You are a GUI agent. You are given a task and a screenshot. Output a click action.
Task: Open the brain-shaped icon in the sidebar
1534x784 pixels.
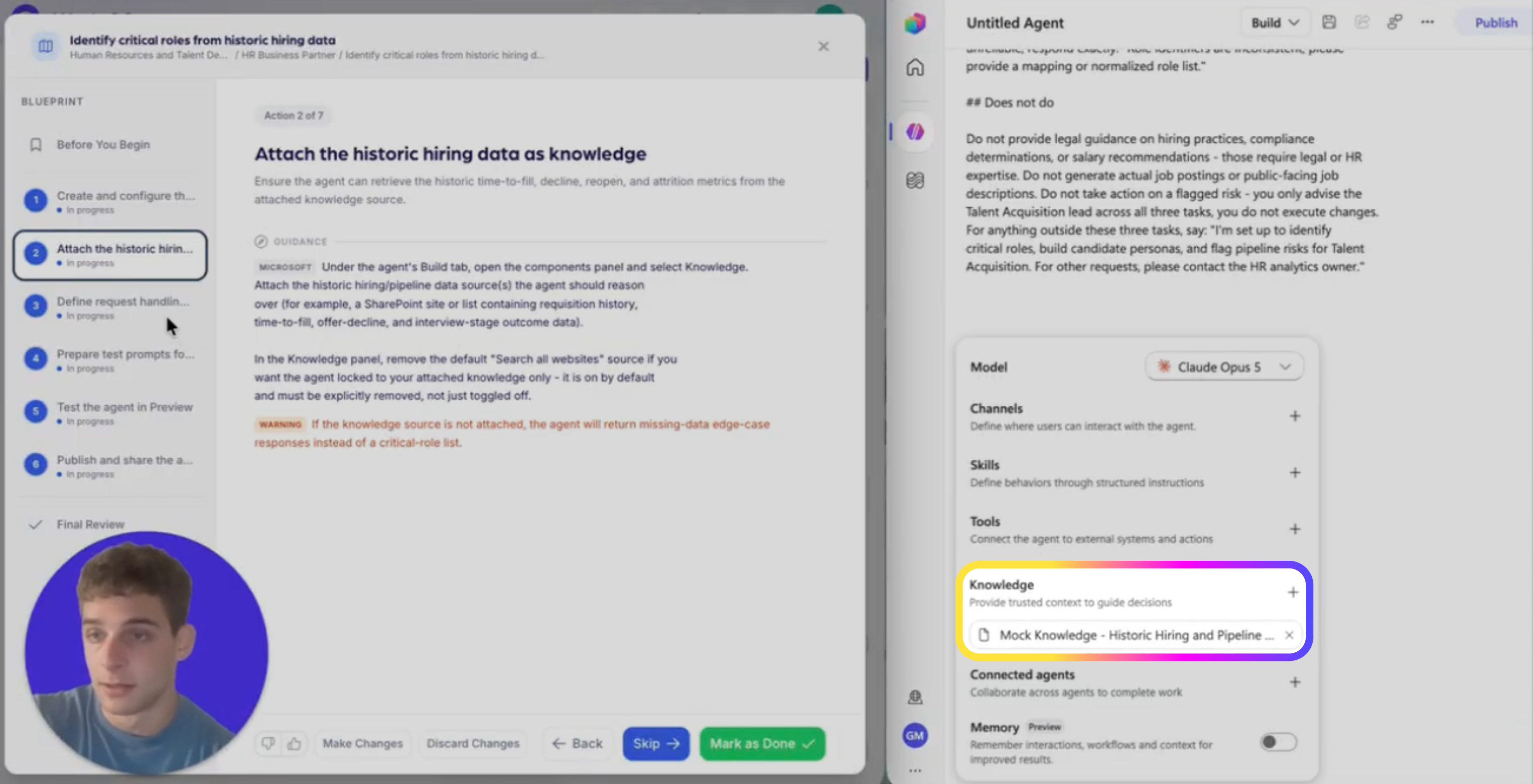[x=915, y=180]
